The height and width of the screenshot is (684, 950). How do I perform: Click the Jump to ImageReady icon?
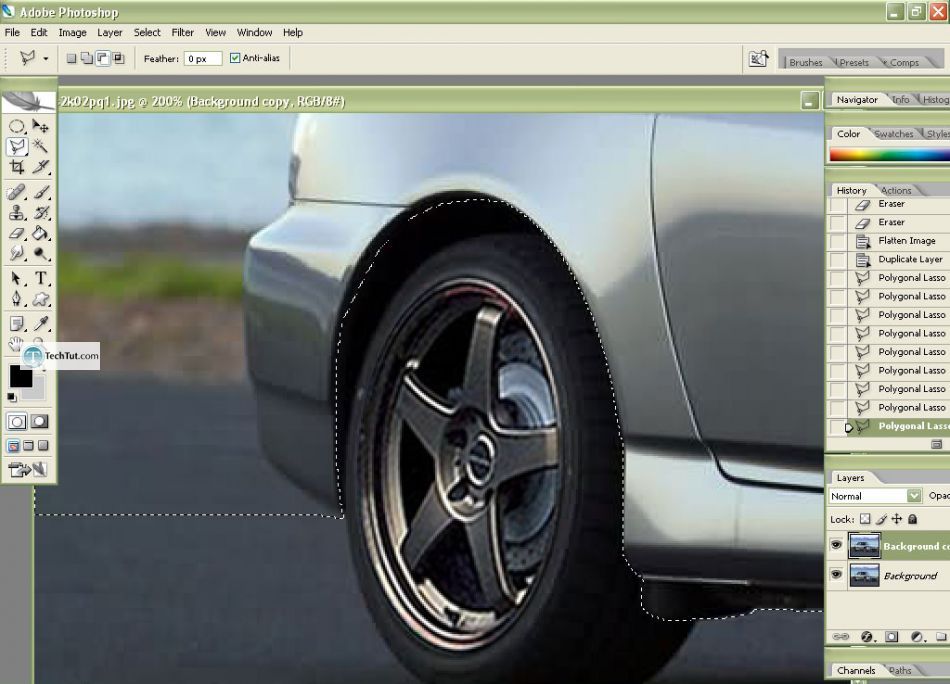(x=27, y=469)
